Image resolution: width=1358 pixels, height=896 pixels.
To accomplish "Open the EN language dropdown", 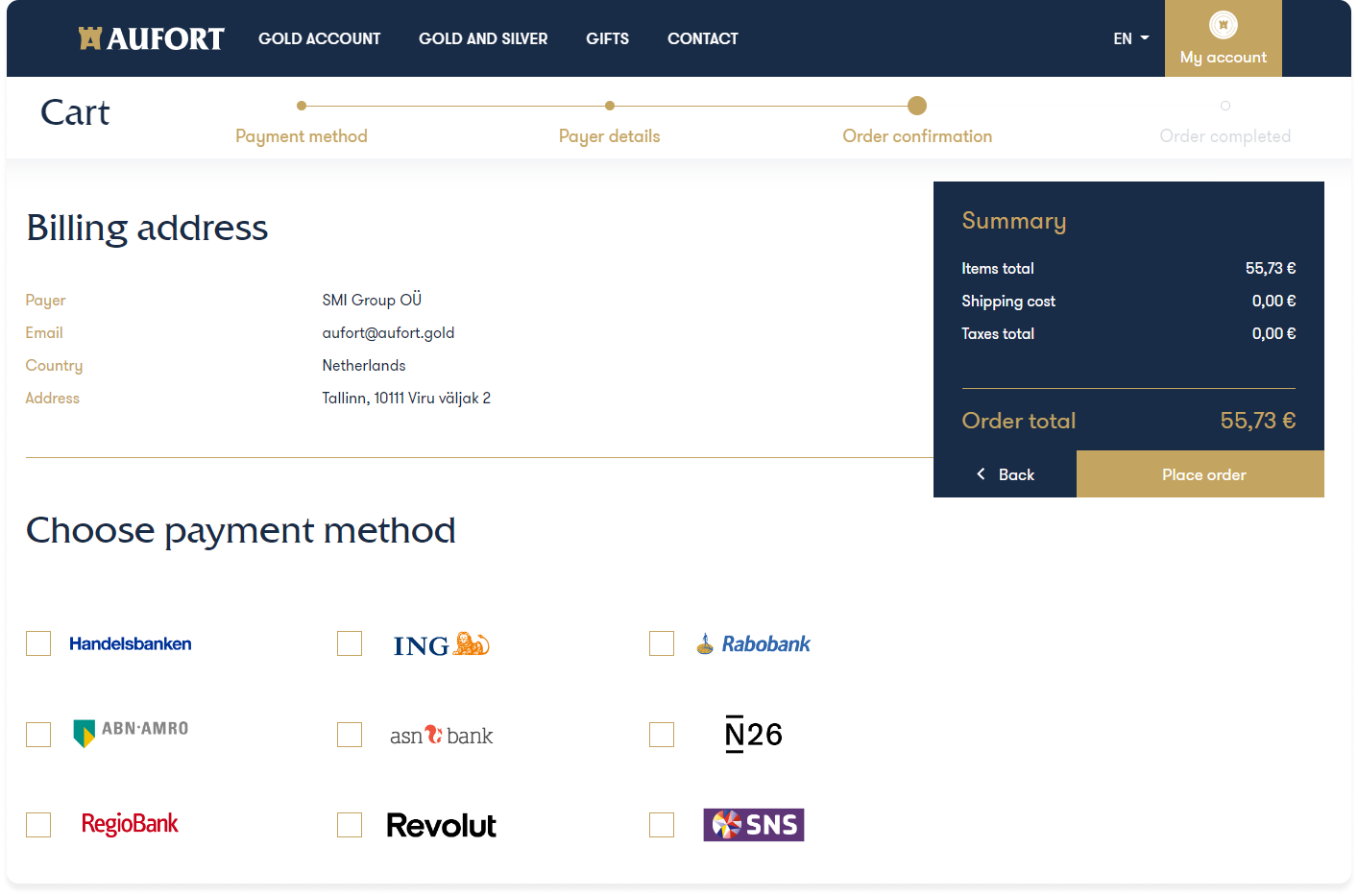I will 1130,38.
